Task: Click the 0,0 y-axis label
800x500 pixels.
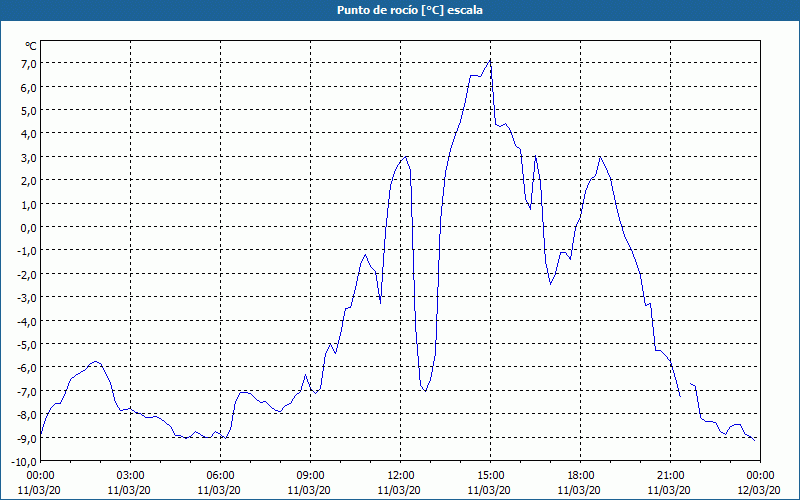Action: point(29,228)
